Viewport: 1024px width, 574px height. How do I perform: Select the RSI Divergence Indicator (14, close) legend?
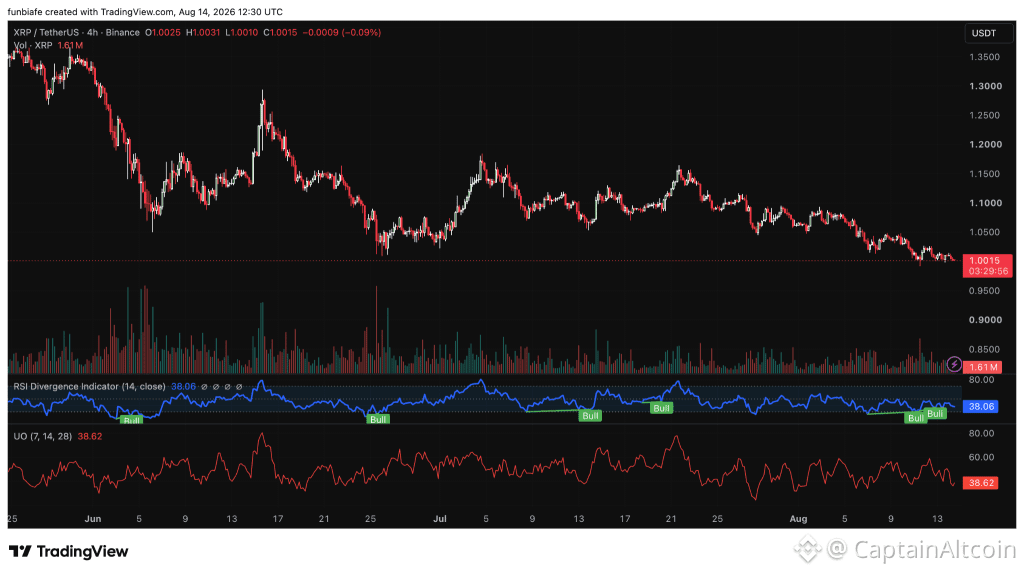click(x=89, y=387)
